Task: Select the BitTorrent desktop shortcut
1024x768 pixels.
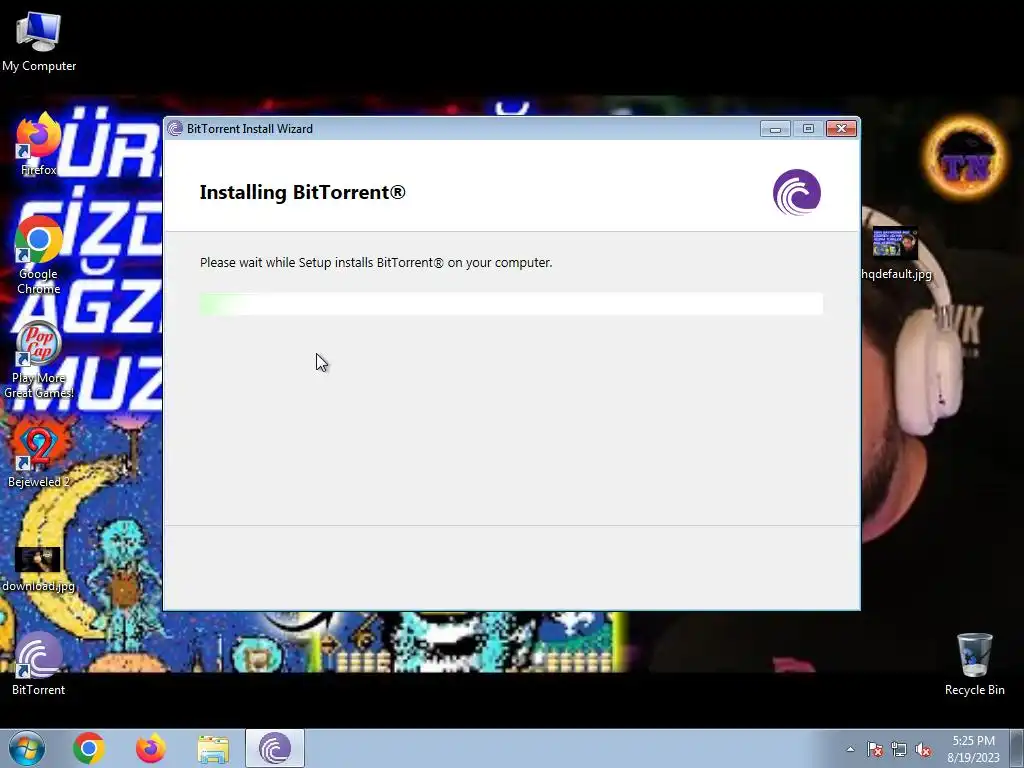Action: click(x=39, y=664)
